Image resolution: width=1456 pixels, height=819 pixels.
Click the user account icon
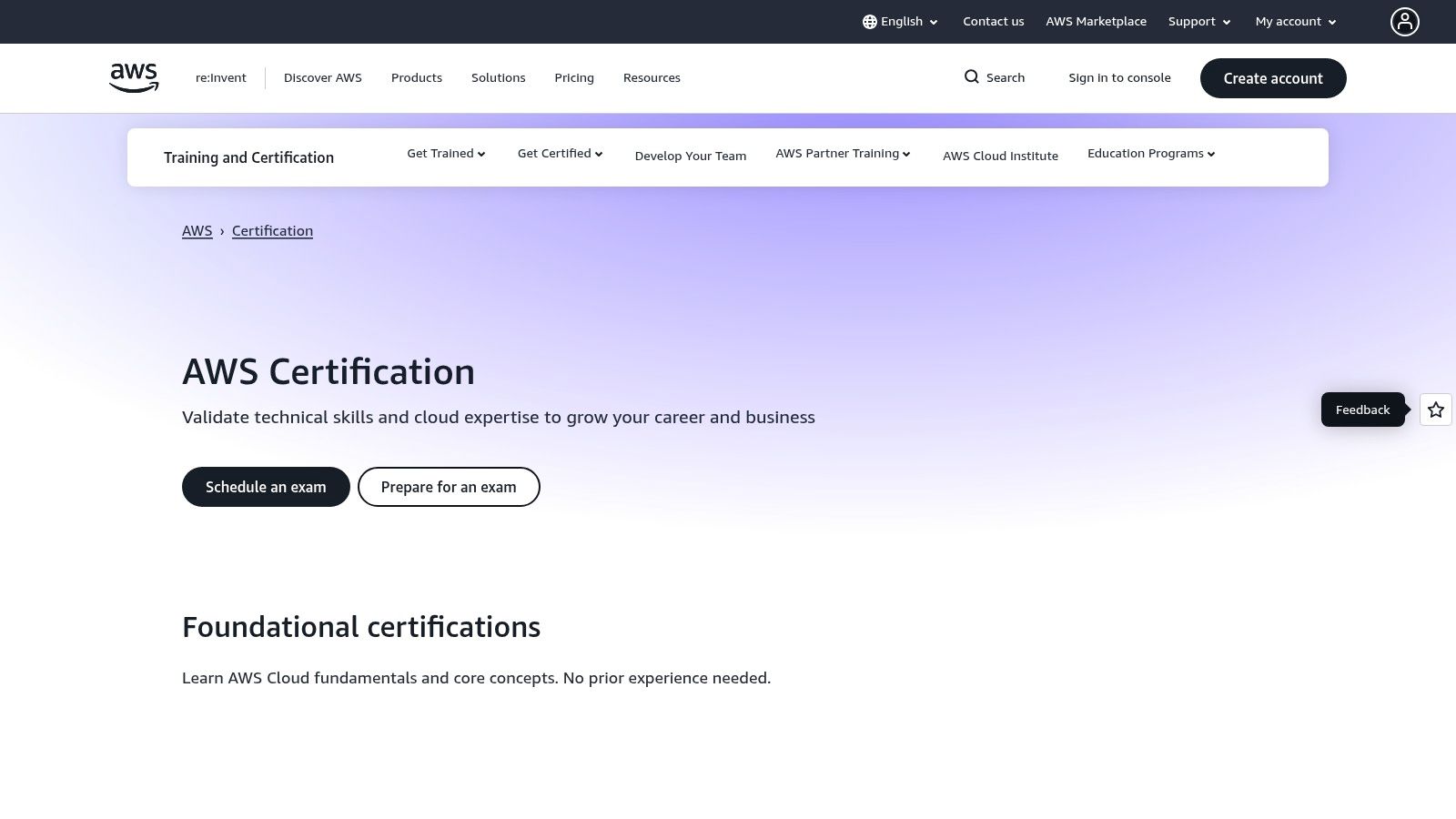tap(1405, 21)
